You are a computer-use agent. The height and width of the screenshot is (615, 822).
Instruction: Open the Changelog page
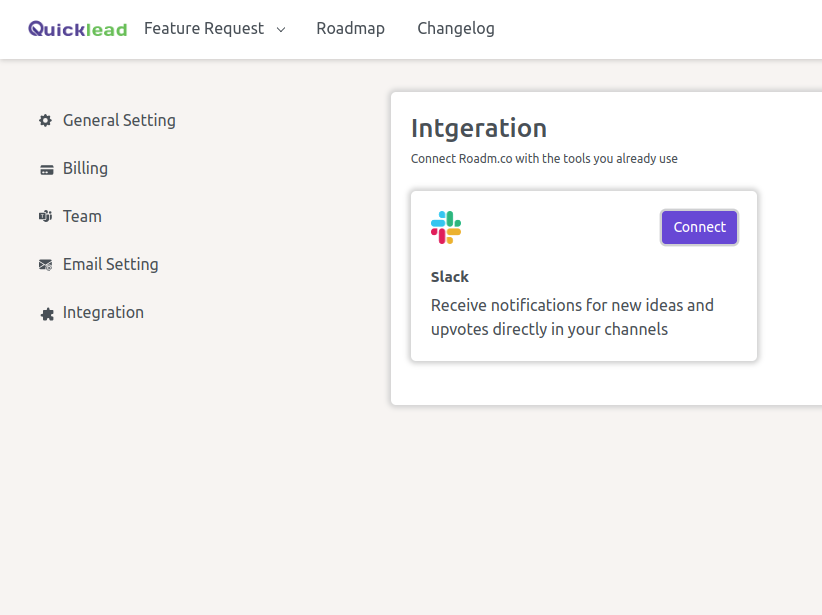[456, 29]
